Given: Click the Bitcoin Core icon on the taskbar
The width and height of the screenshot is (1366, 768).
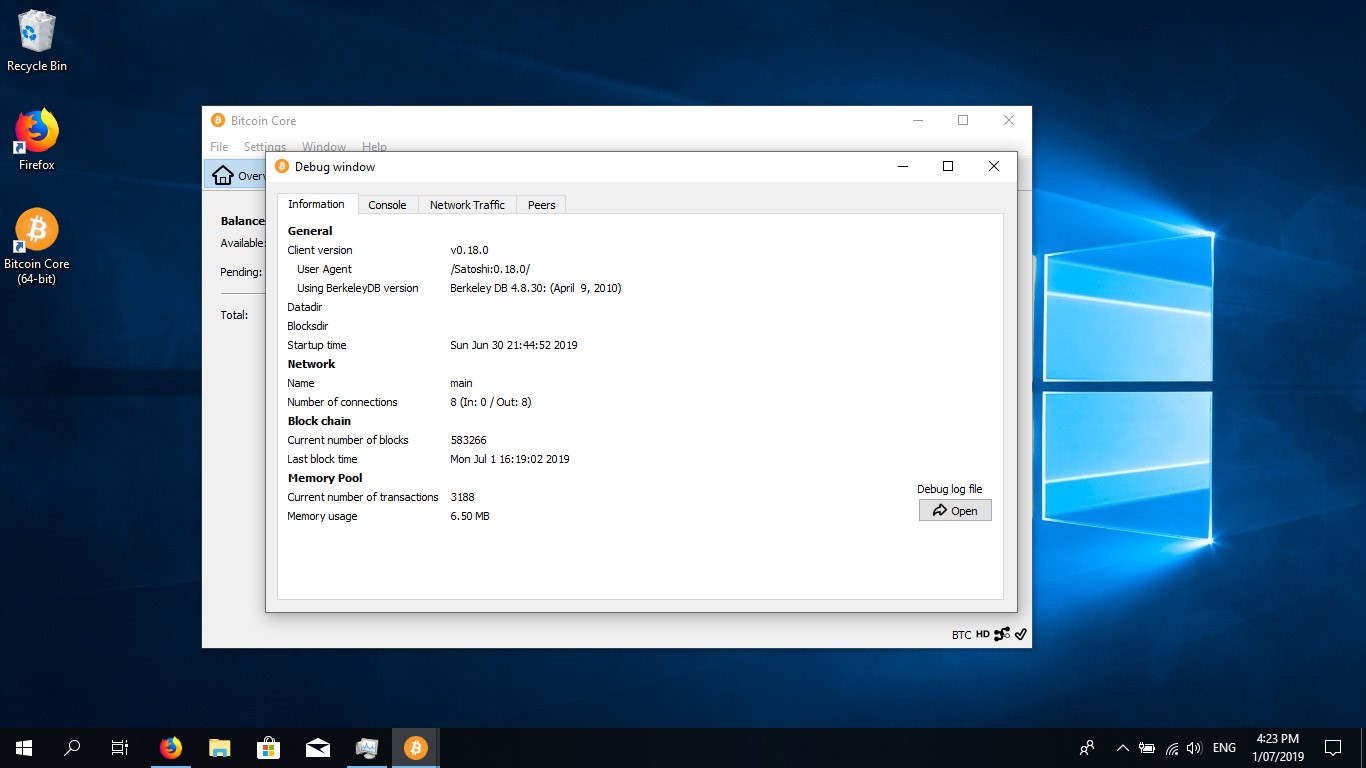Looking at the screenshot, I should click(415, 747).
